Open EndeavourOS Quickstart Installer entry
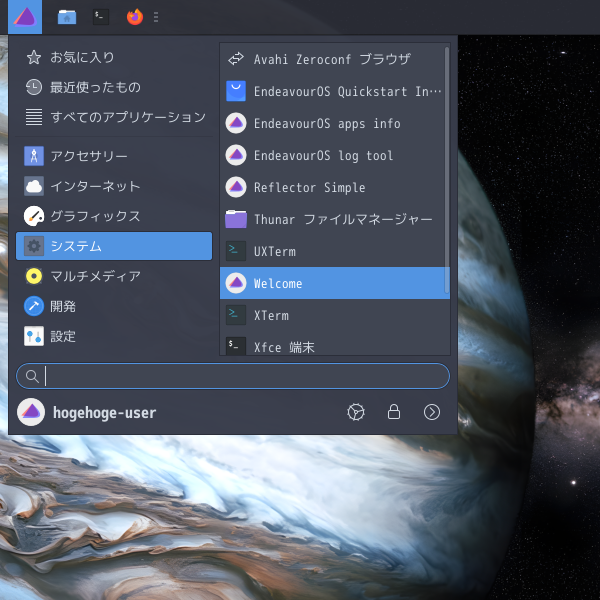 point(332,91)
